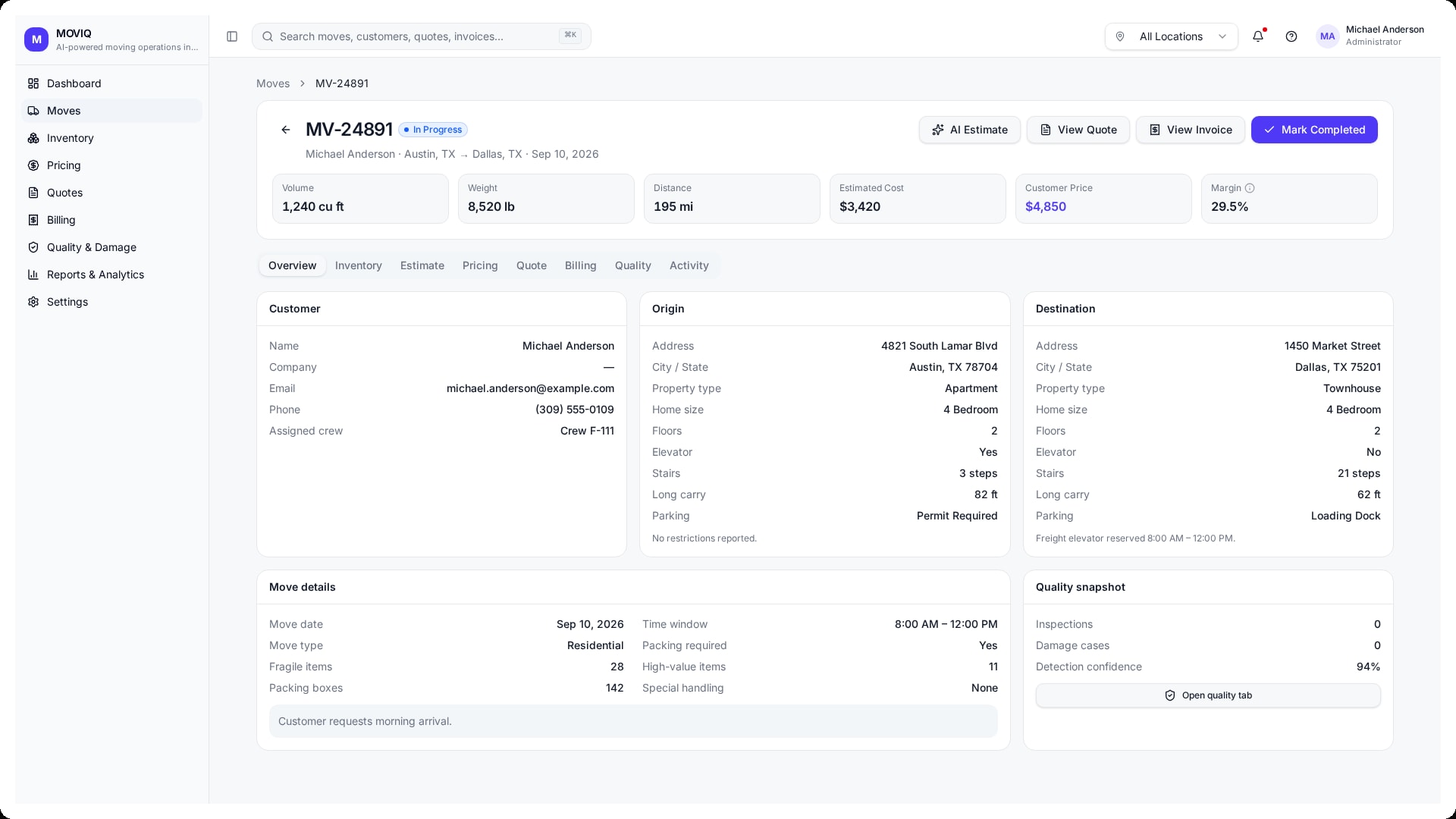The height and width of the screenshot is (819, 1456).
Task: Click Open quality tab button
Action: pyautogui.click(x=1208, y=695)
